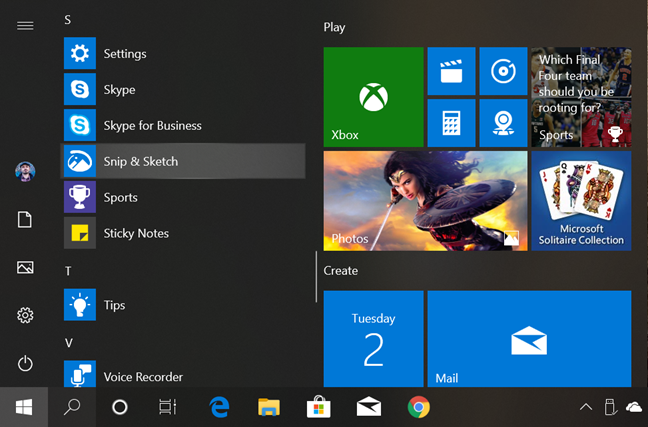Show hidden system tray icons
The width and height of the screenshot is (648, 427).
click(x=585, y=407)
